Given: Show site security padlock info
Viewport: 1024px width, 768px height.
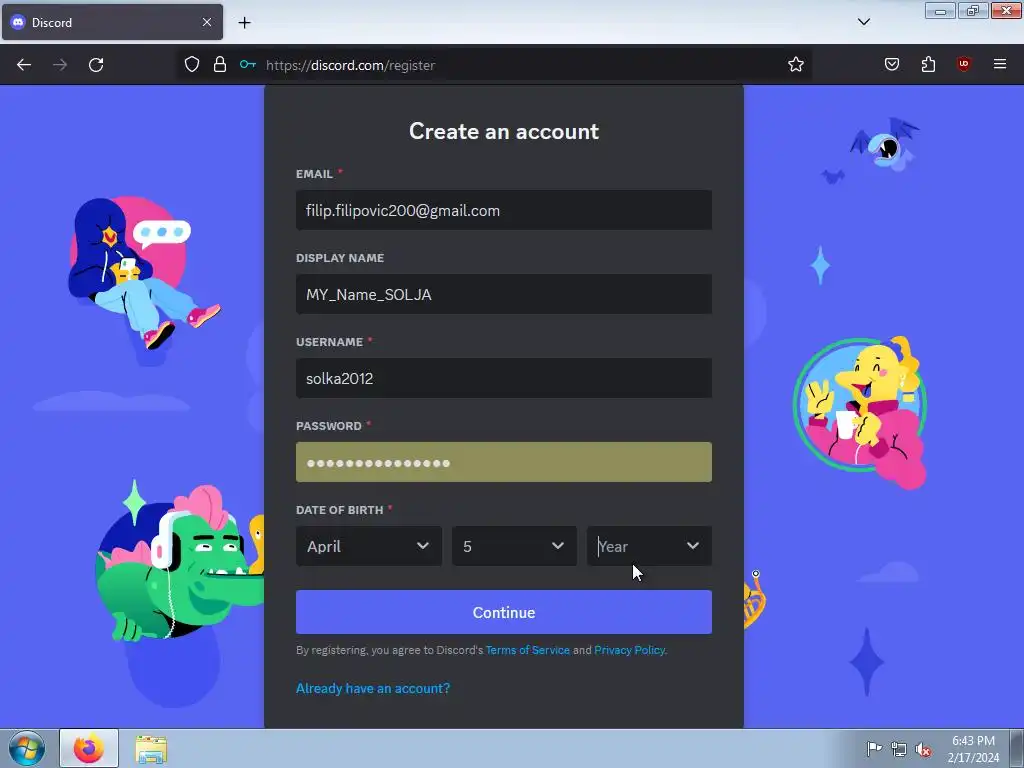Looking at the screenshot, I should [220, 65].
